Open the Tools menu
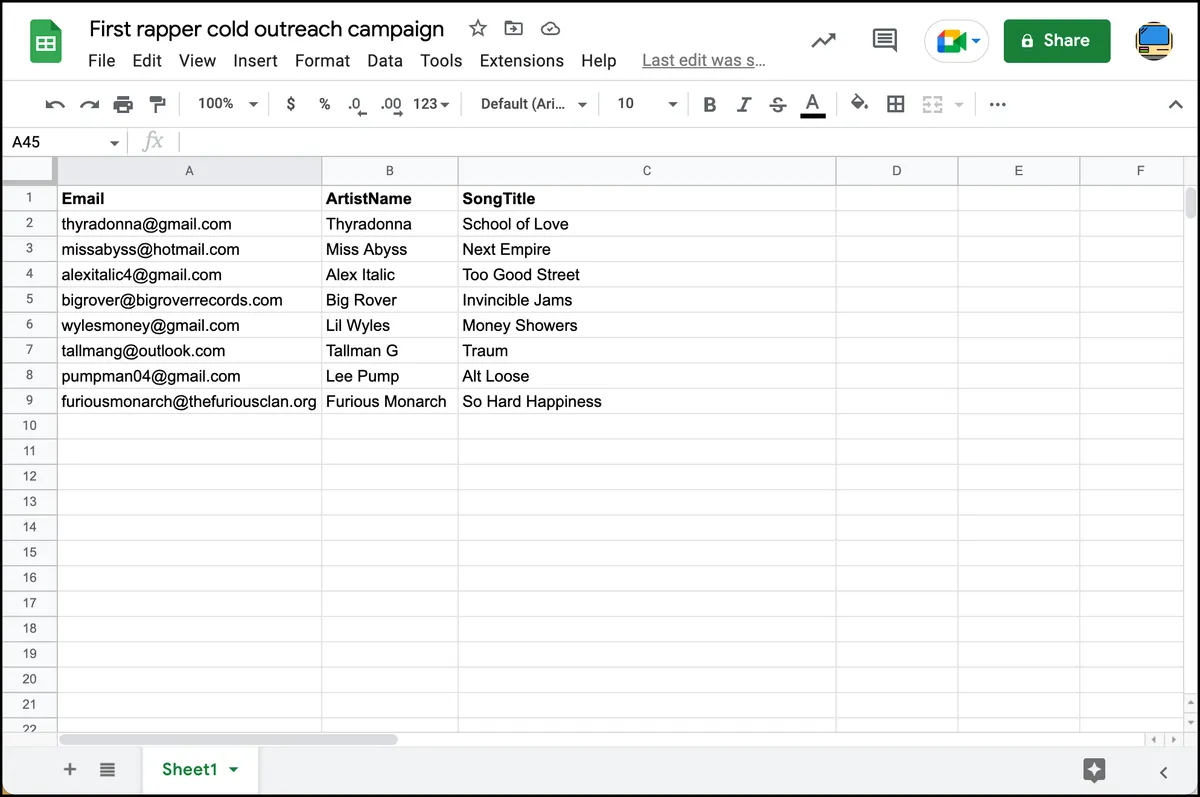Image resolution: width=1200 pixels, height=797 pixels. coord(441,61)
